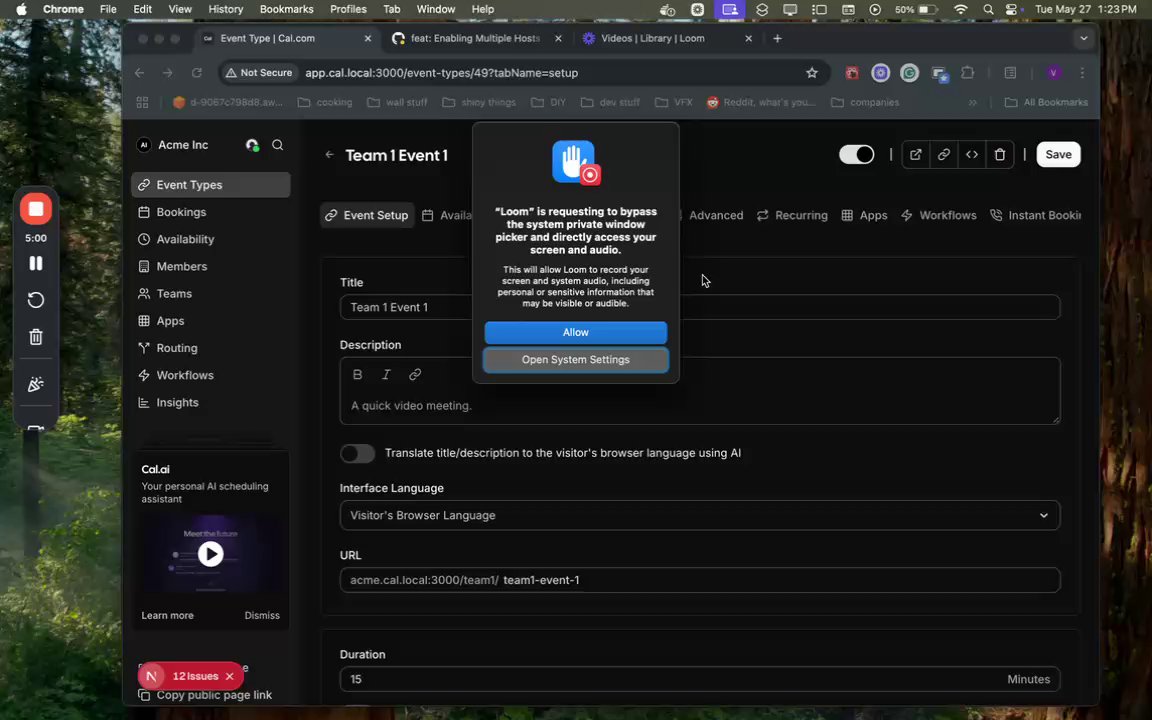Open Profiles menu in menu bar

348,10
